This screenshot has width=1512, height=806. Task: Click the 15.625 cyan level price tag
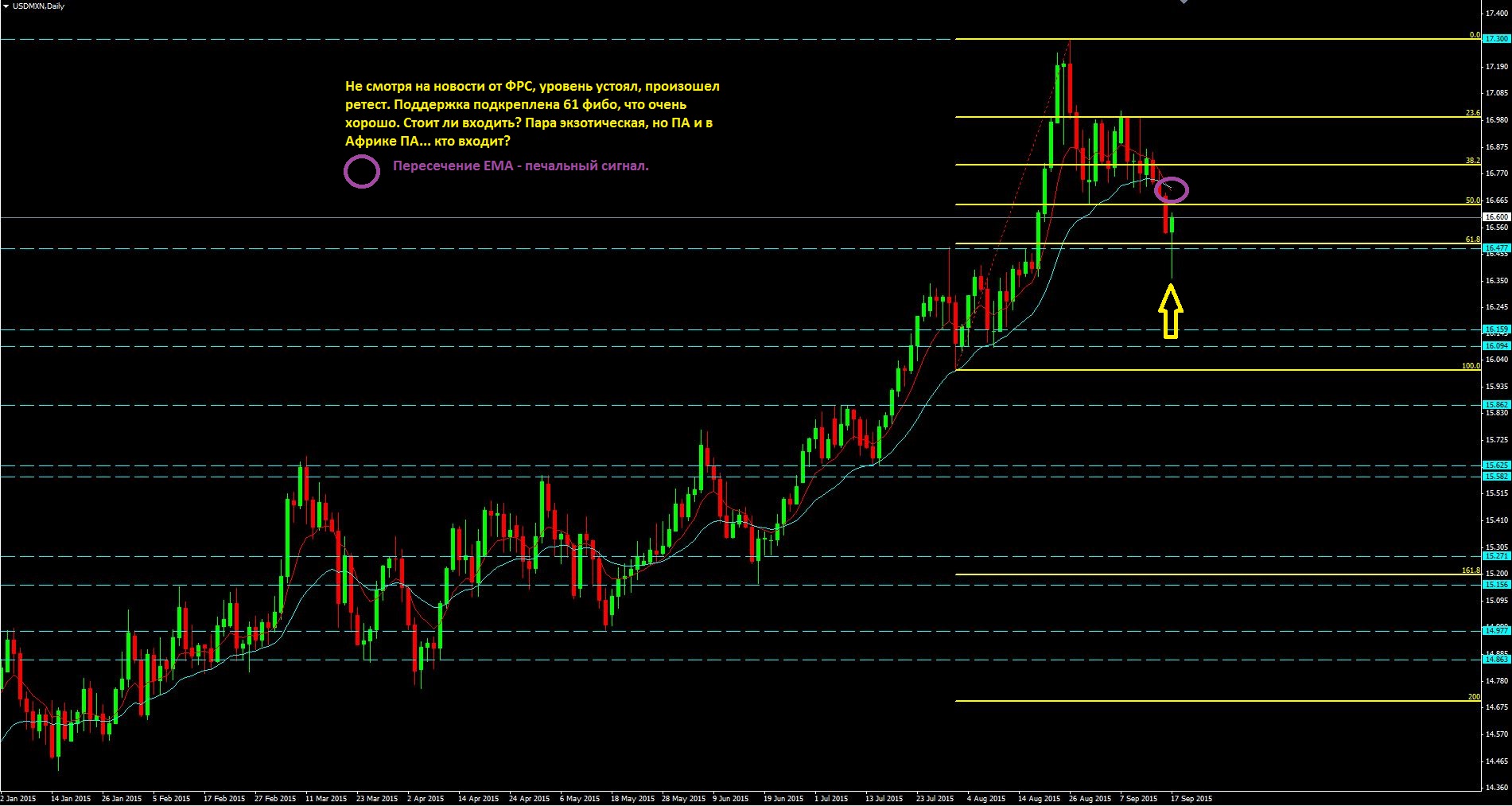(x=1496, y=465)
